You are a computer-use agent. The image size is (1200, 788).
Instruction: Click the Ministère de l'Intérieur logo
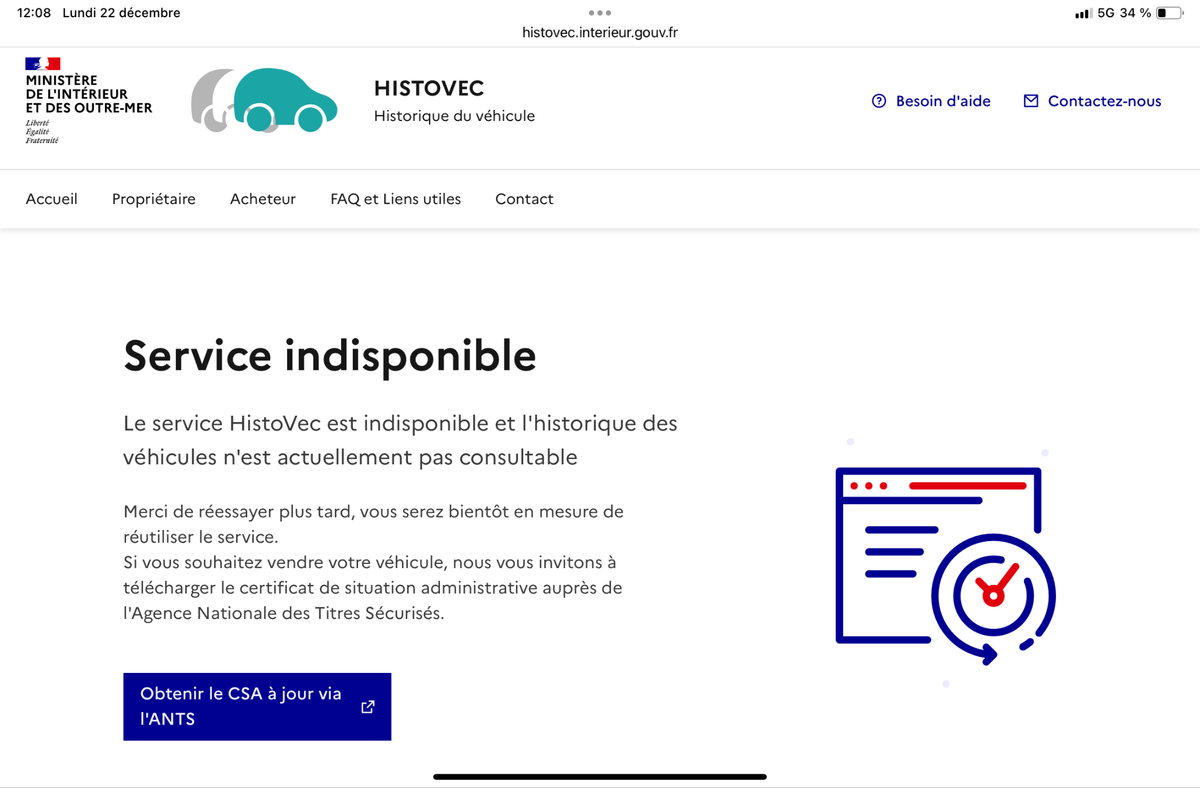pyautogui.click(x=88, y=101)
